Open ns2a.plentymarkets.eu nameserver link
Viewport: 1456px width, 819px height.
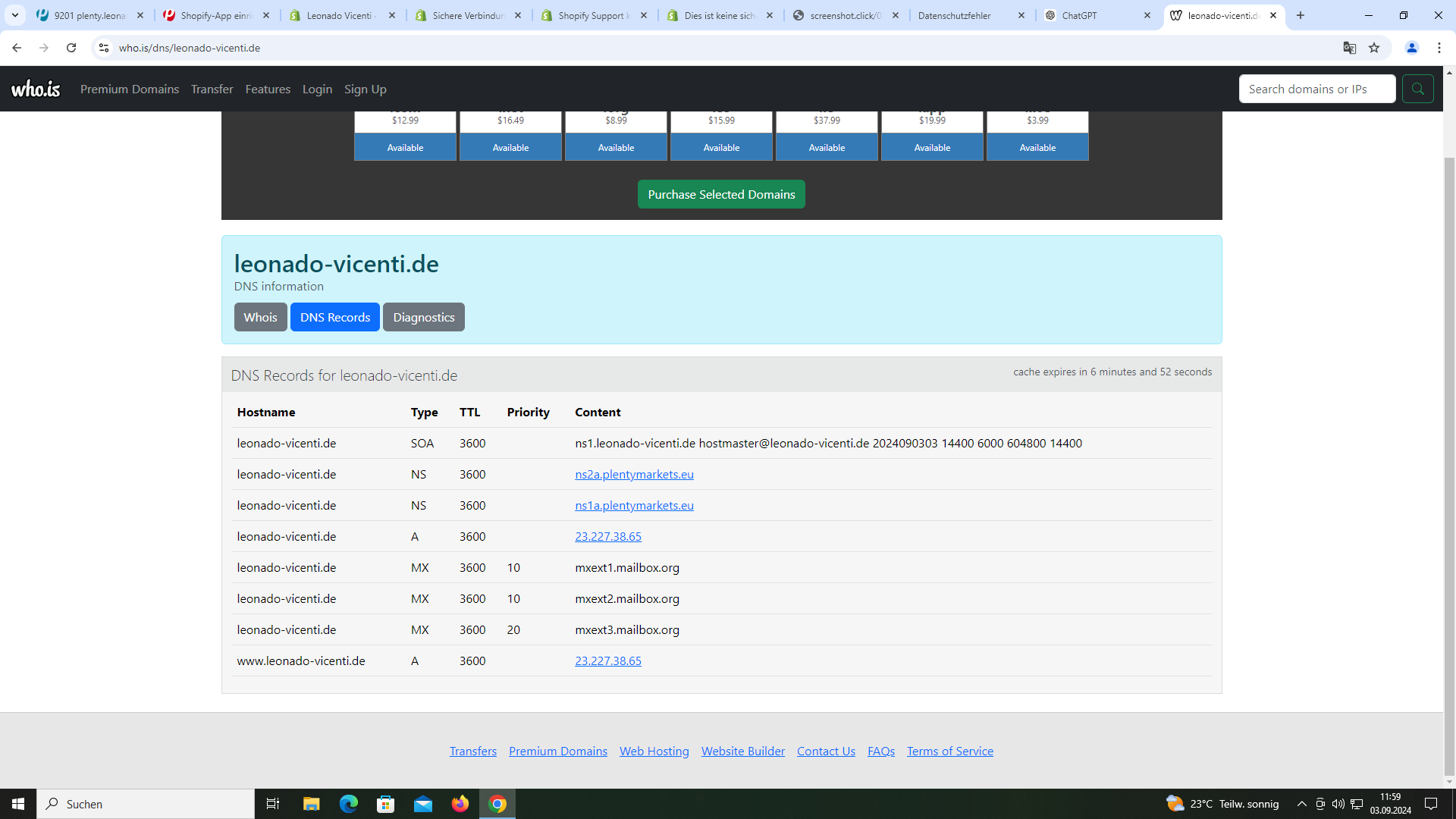pos(634,474)
